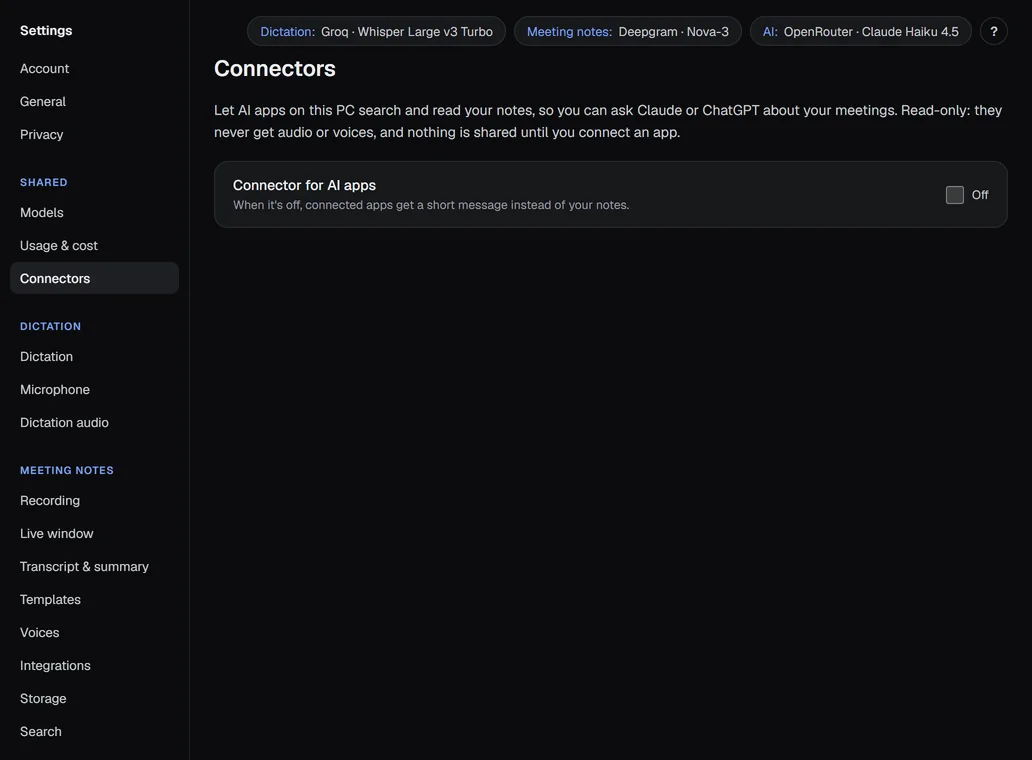The height and width of the screenshot is (760, 1032).
Task: Click the 'Settings' sidebar title
Action: click(x=46, y=30)
